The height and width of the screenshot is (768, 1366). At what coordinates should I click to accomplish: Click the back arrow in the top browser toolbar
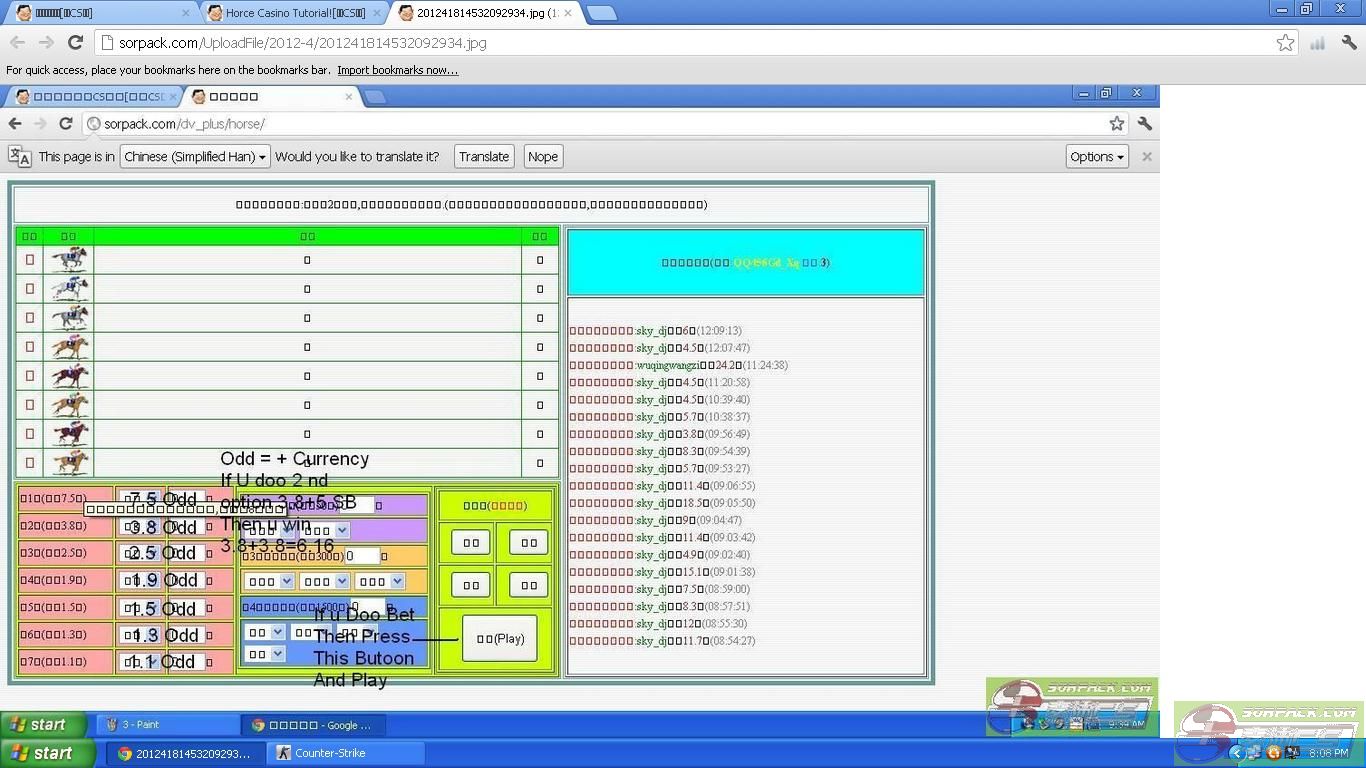pos(17,42)
